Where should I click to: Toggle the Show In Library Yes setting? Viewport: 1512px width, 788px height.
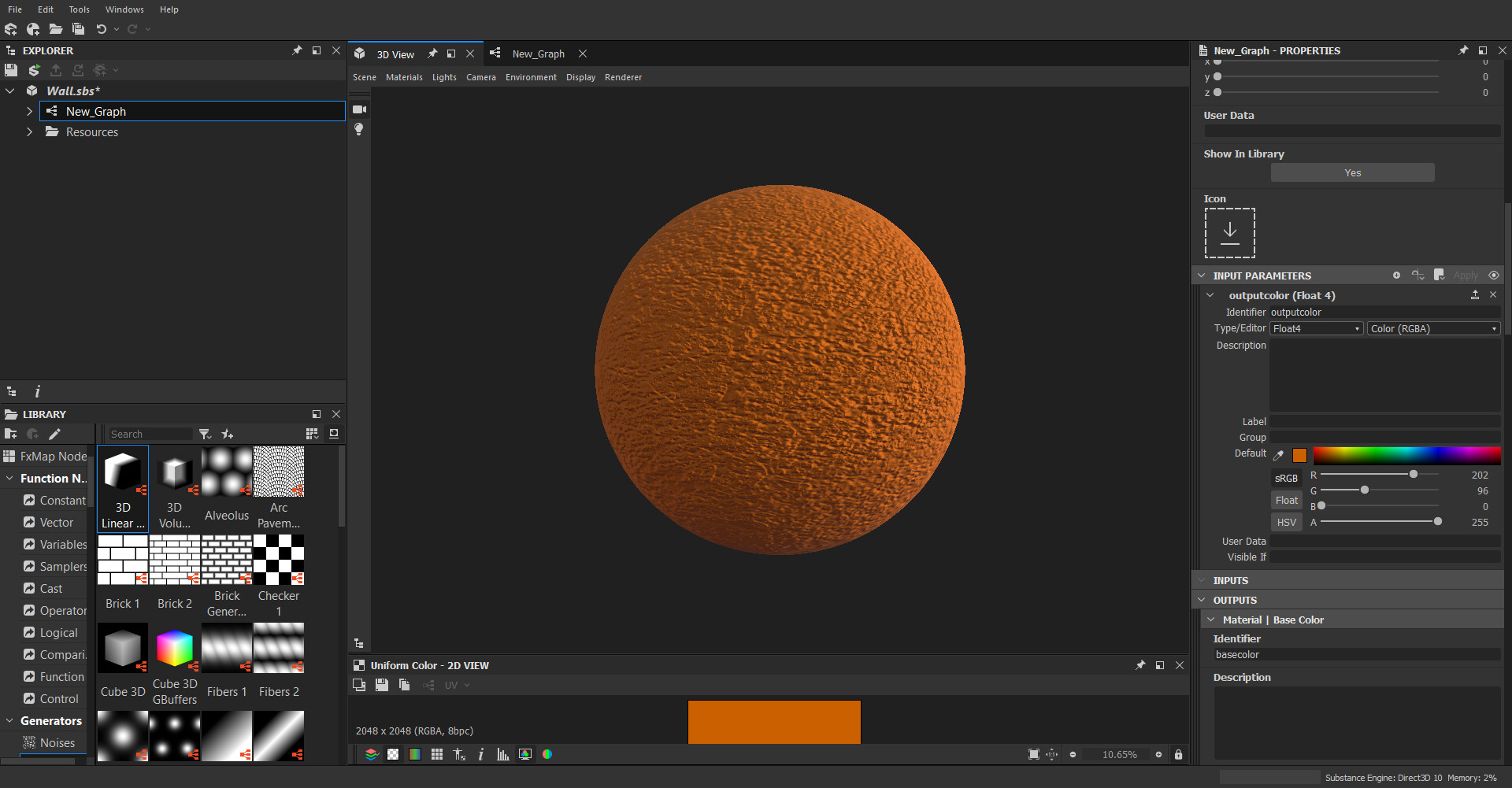click(x=1352, y=172)
